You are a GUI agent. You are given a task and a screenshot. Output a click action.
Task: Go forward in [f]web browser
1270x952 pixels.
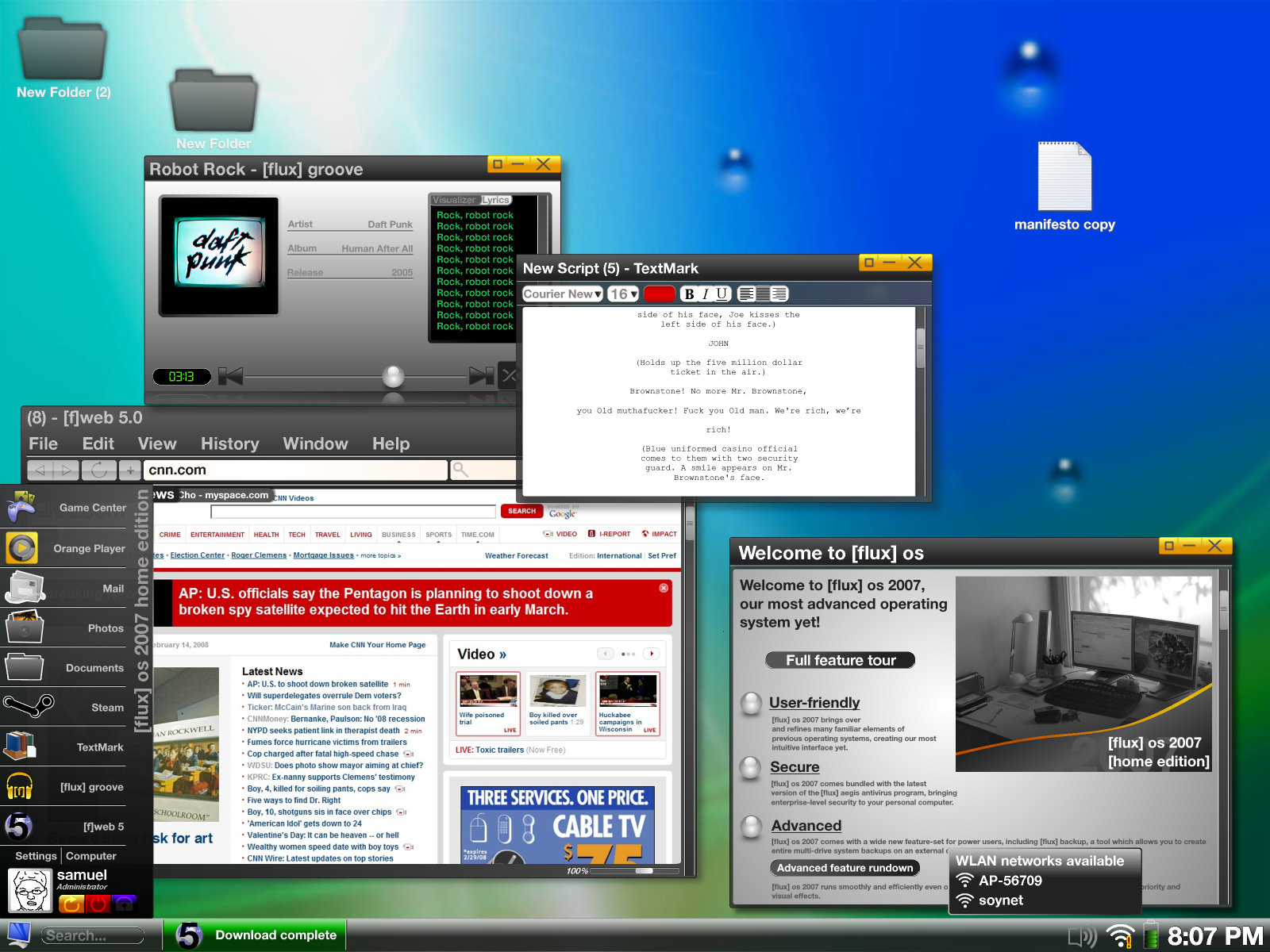click(67, 470)
